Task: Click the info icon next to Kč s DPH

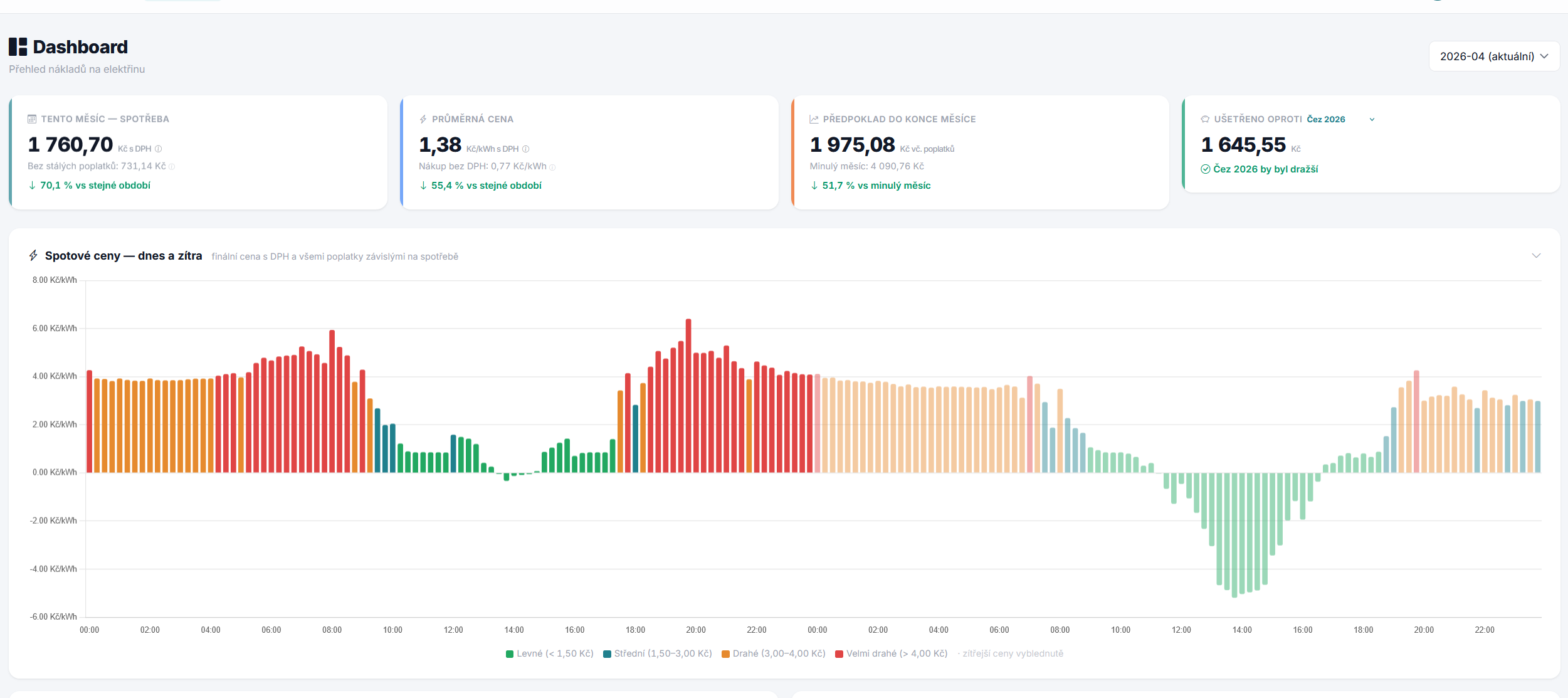Action: click(157, 149)
